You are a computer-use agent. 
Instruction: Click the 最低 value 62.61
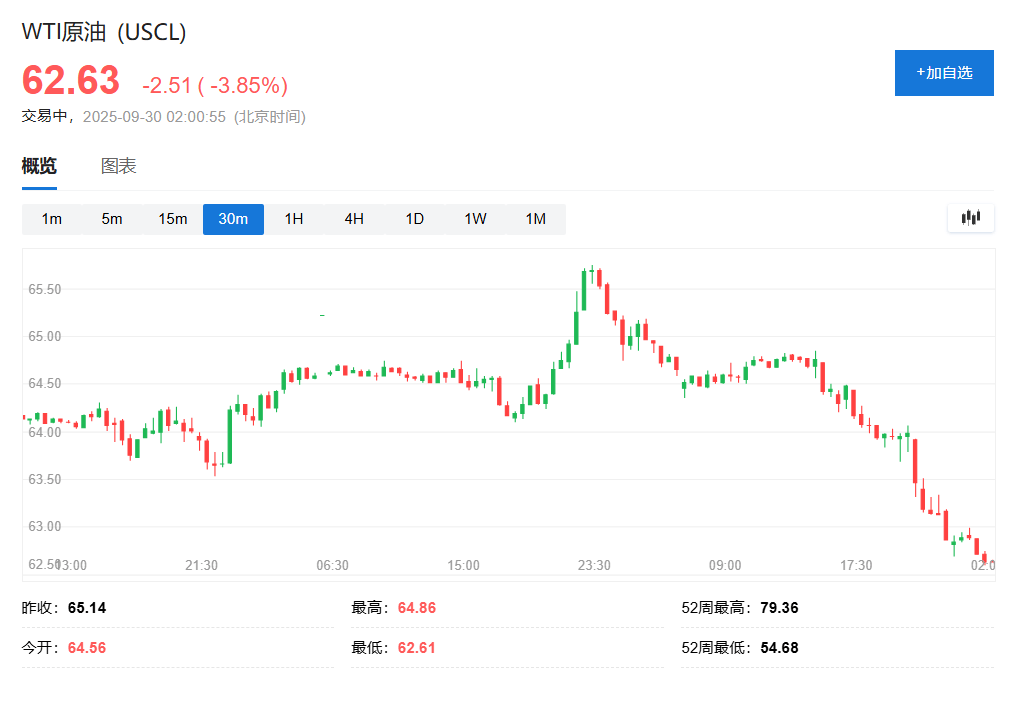point(416,647)
